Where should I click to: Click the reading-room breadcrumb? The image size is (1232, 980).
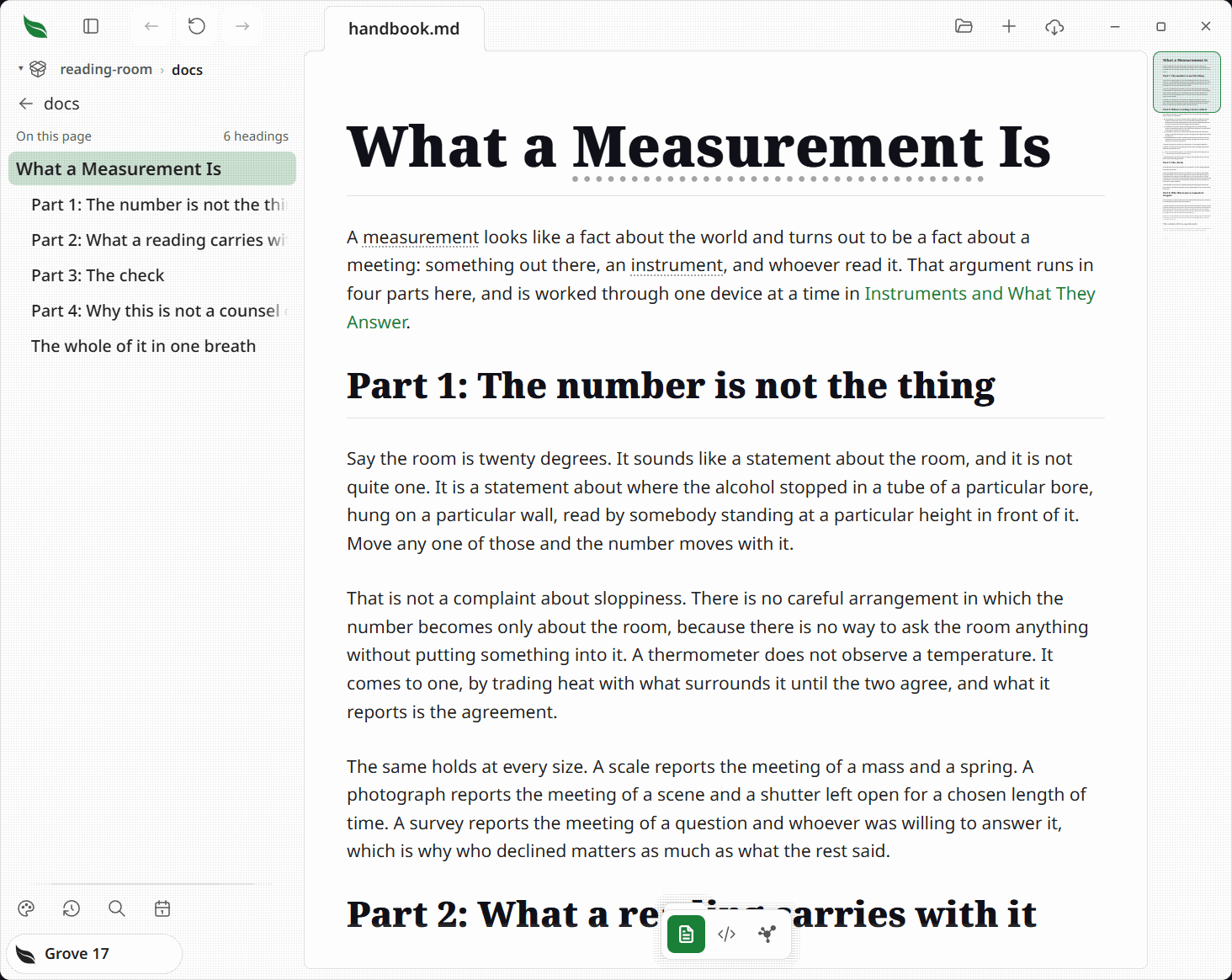(106, 69)
